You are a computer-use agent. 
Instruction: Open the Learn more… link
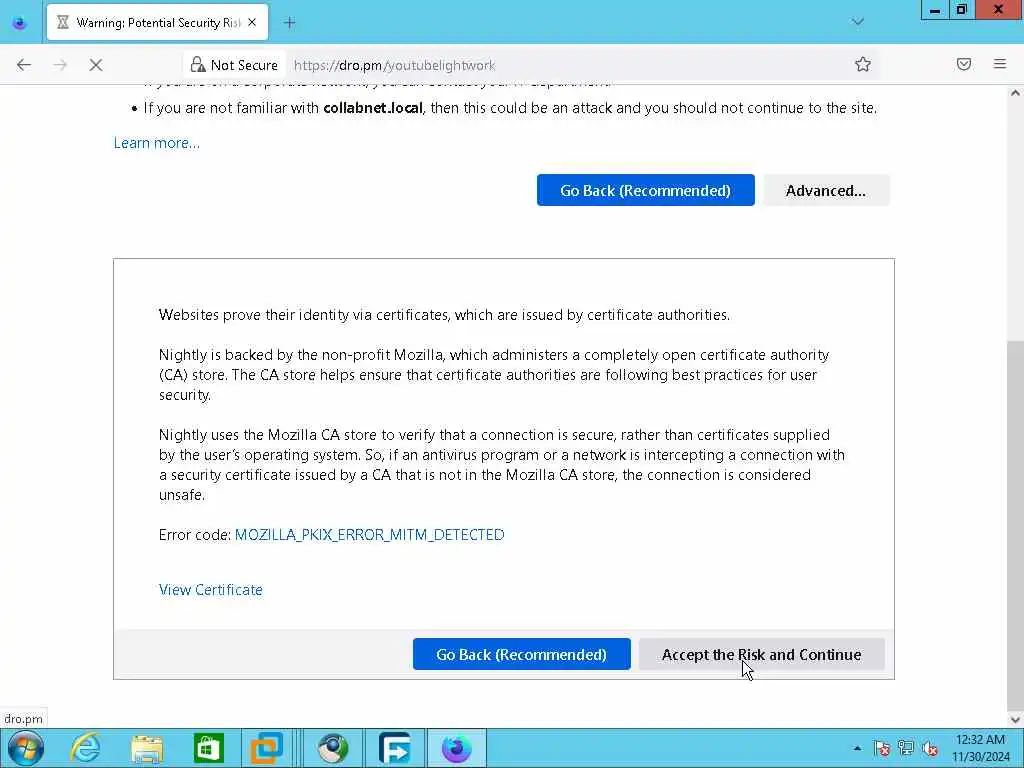click(157, 143)
